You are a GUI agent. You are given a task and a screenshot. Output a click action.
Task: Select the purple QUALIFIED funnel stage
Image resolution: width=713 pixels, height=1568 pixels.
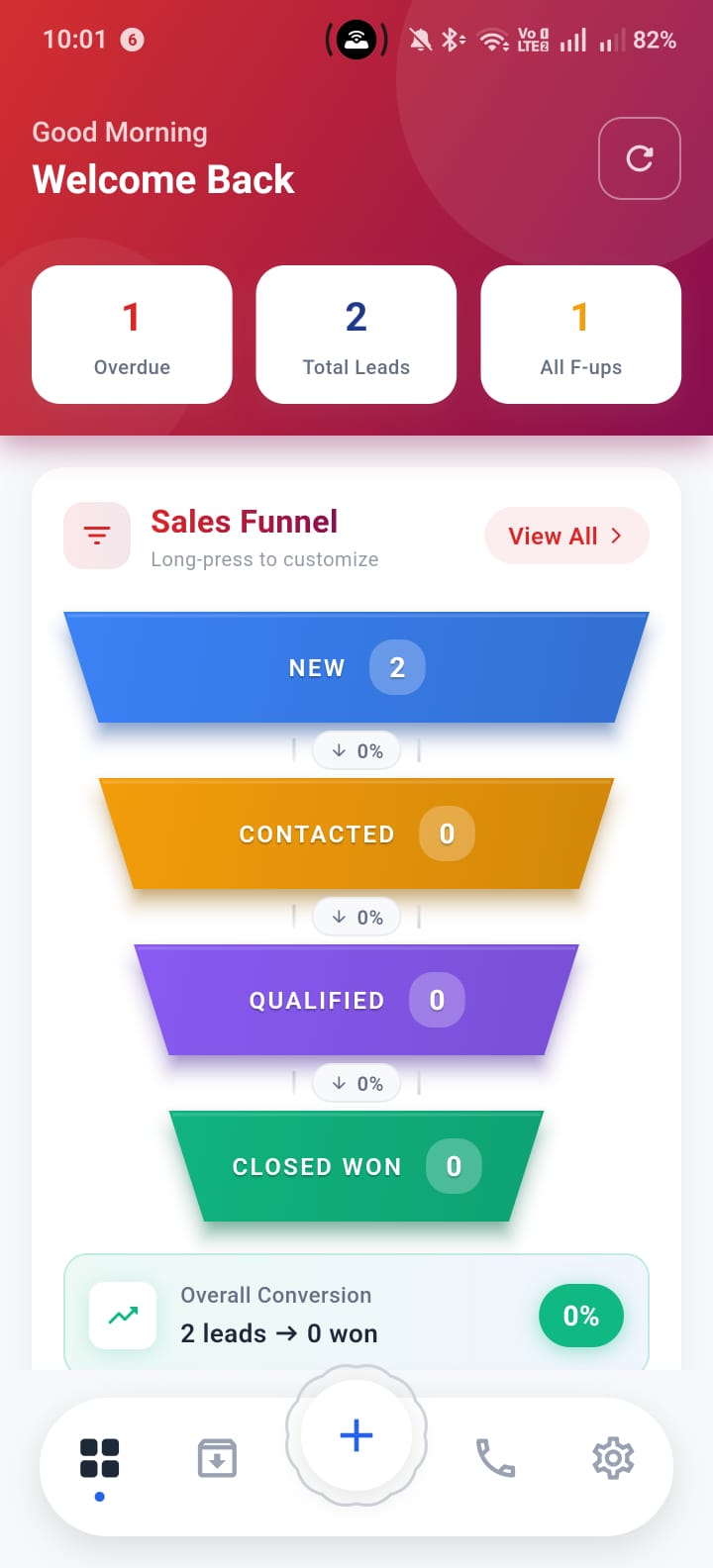click(x=356, y=1001)
